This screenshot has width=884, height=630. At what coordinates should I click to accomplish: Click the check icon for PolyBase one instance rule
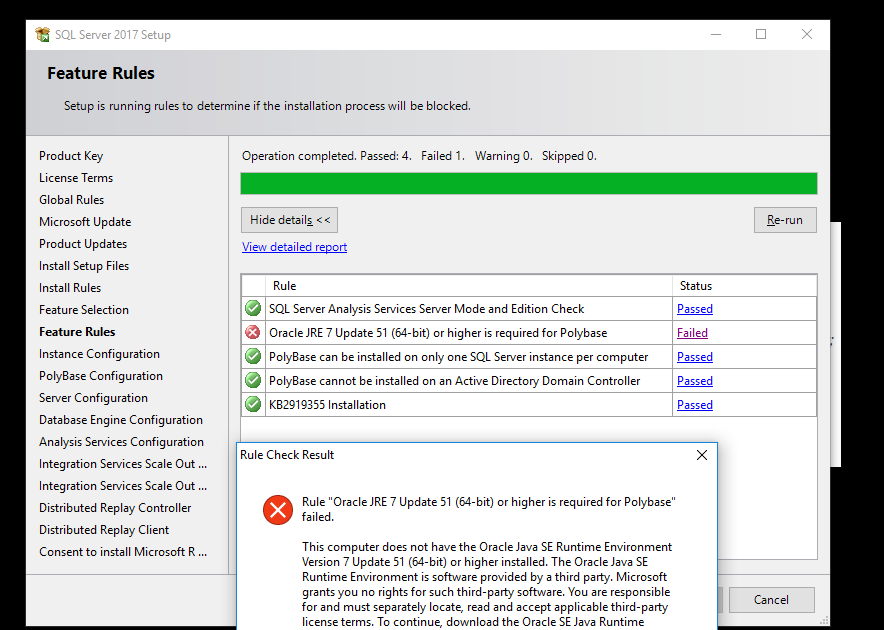(253, 356)
